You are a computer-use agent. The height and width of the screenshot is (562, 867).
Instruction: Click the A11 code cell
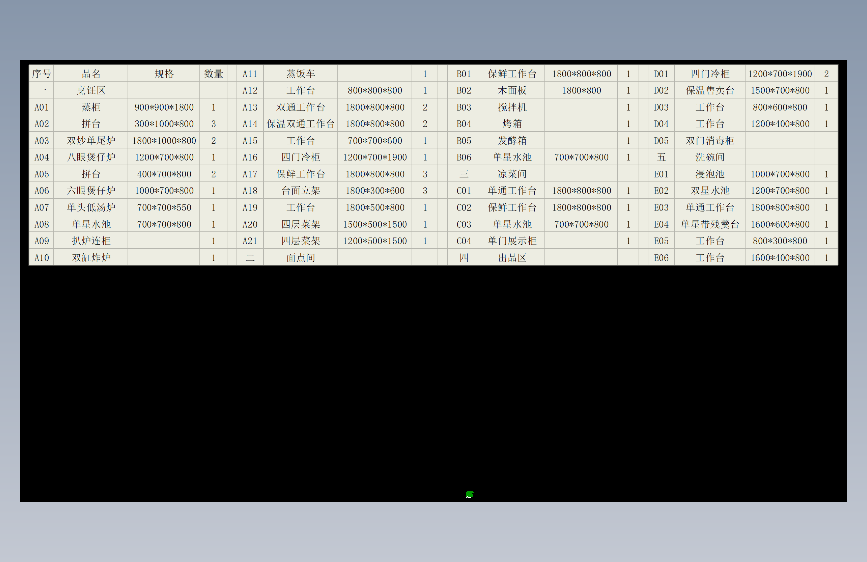point(250,74)
